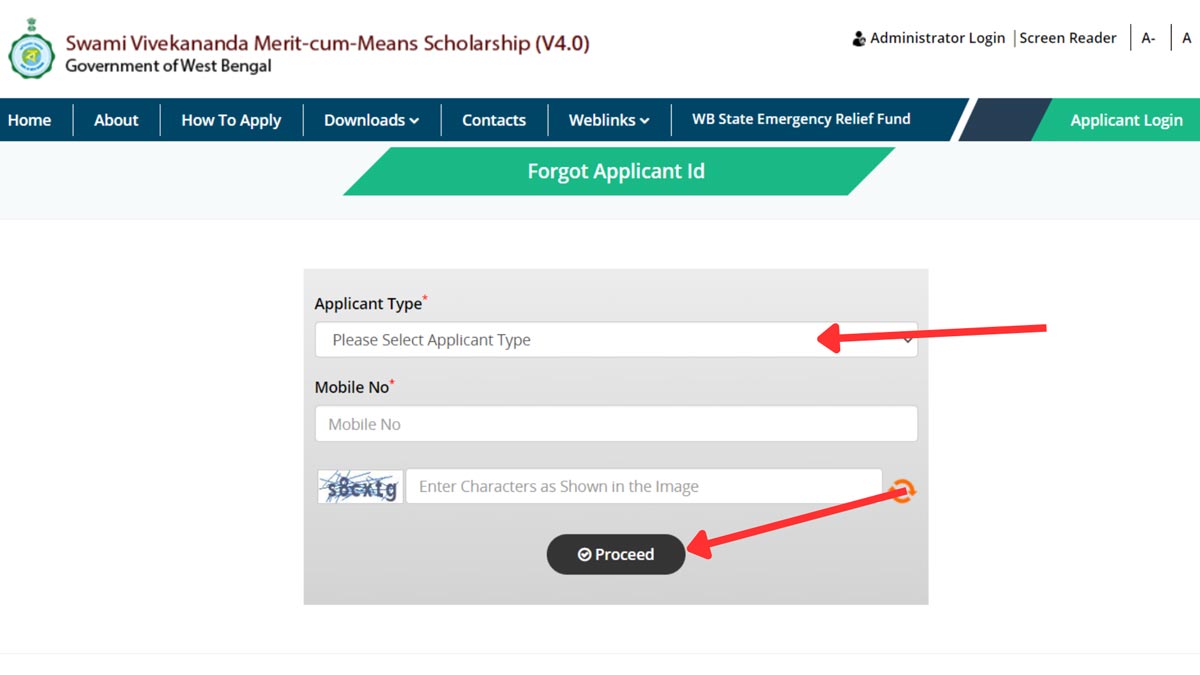
Task: Click the Applicant Type dropdown chevron
Action: (907, 340)
